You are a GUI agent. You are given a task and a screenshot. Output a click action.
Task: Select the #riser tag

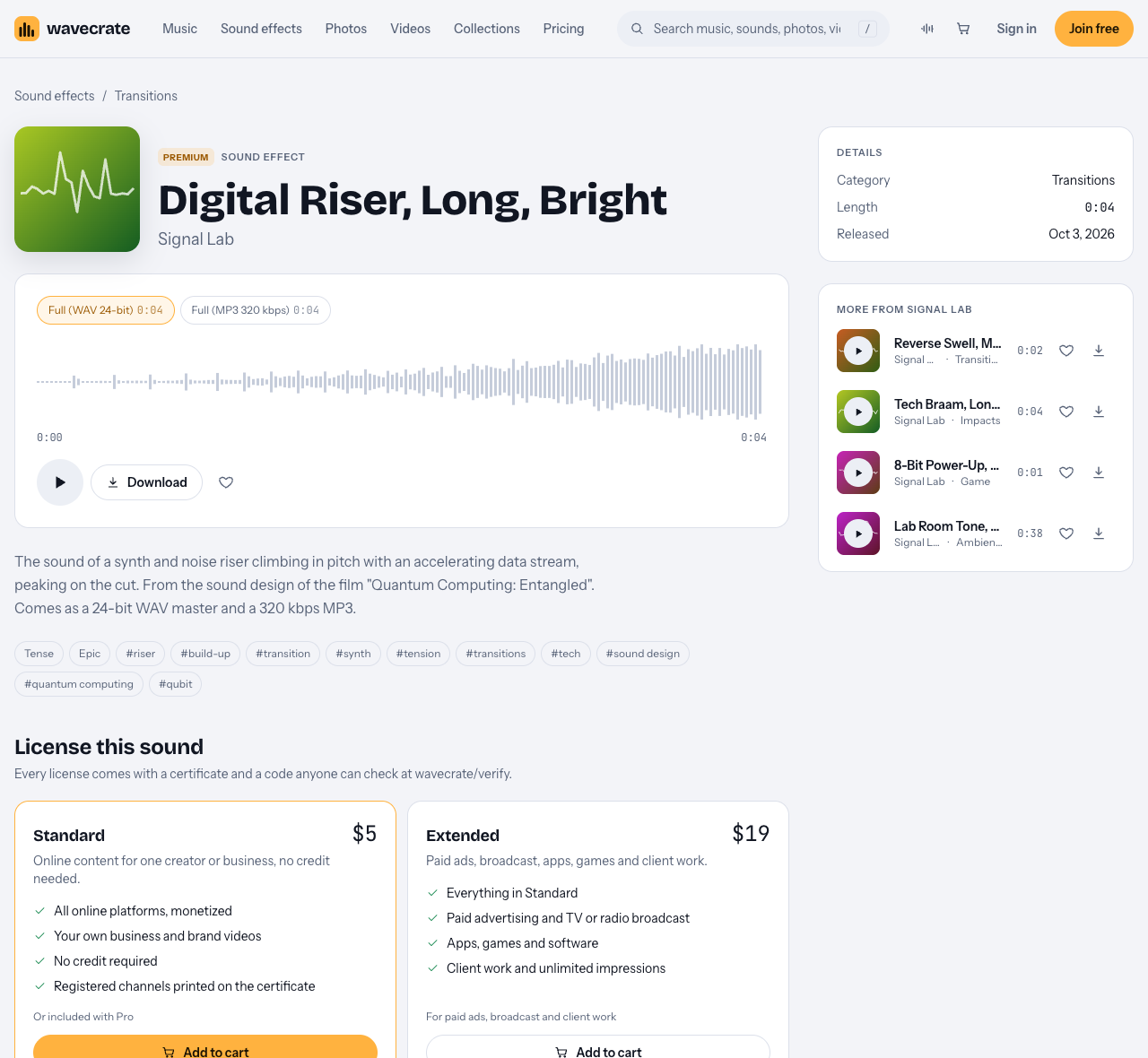pyautogui.click(x=141, y=654)
